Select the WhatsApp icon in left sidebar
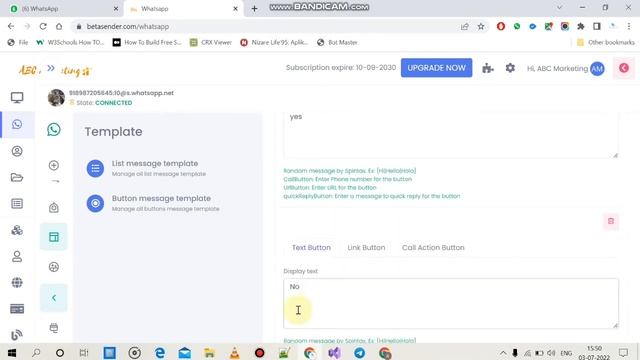The image size is (640, 360). 17,124
